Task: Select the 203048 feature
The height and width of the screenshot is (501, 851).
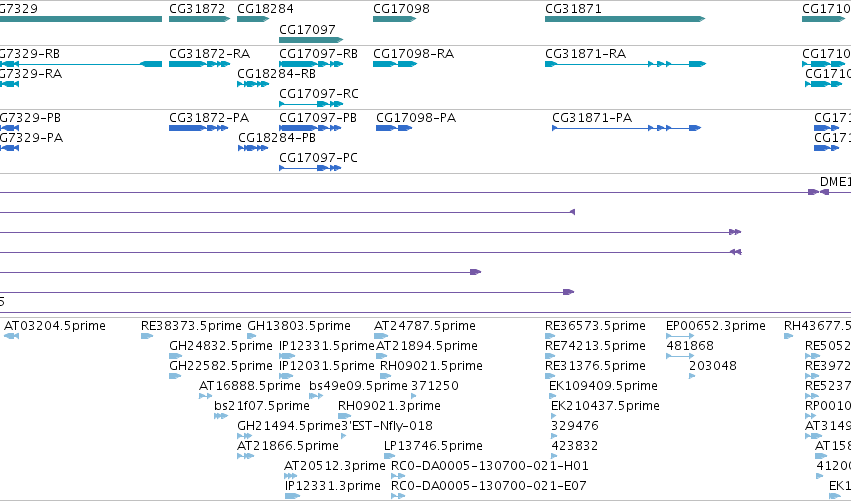Action: tap(692, 376)
